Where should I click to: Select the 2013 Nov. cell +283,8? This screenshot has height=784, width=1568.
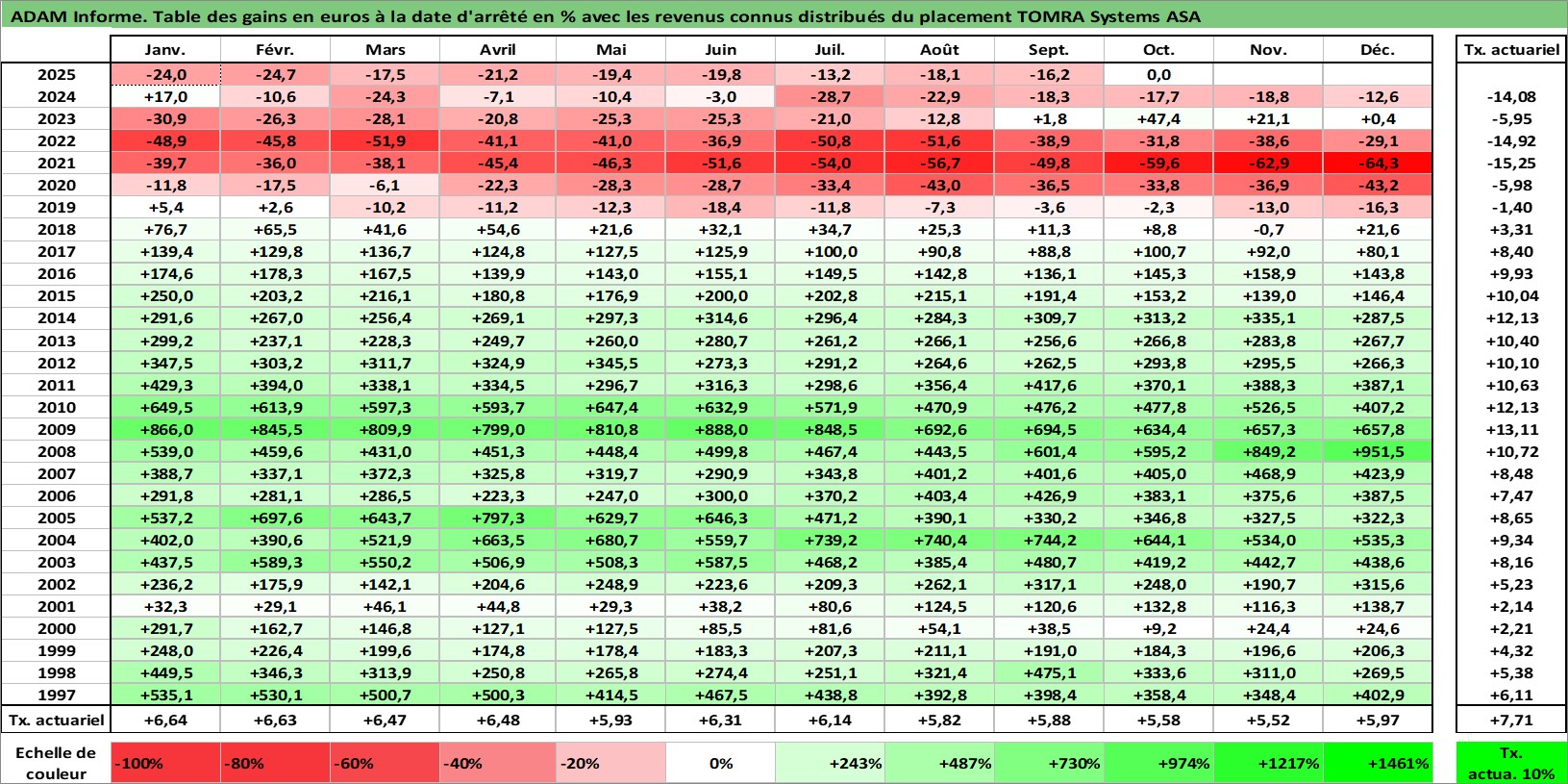pyautogui.click(x=1268, y=341)
